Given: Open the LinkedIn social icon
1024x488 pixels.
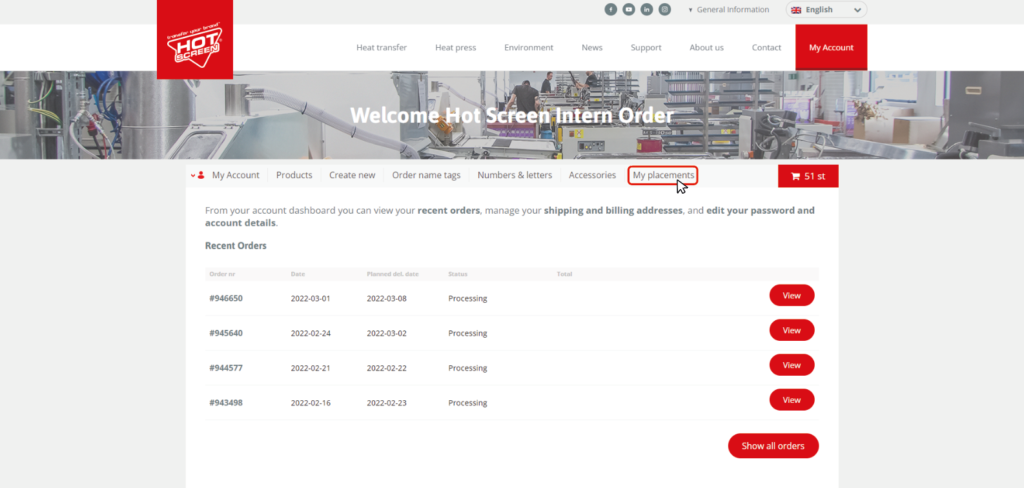Looking at the screenshot, I should (647, 10).
